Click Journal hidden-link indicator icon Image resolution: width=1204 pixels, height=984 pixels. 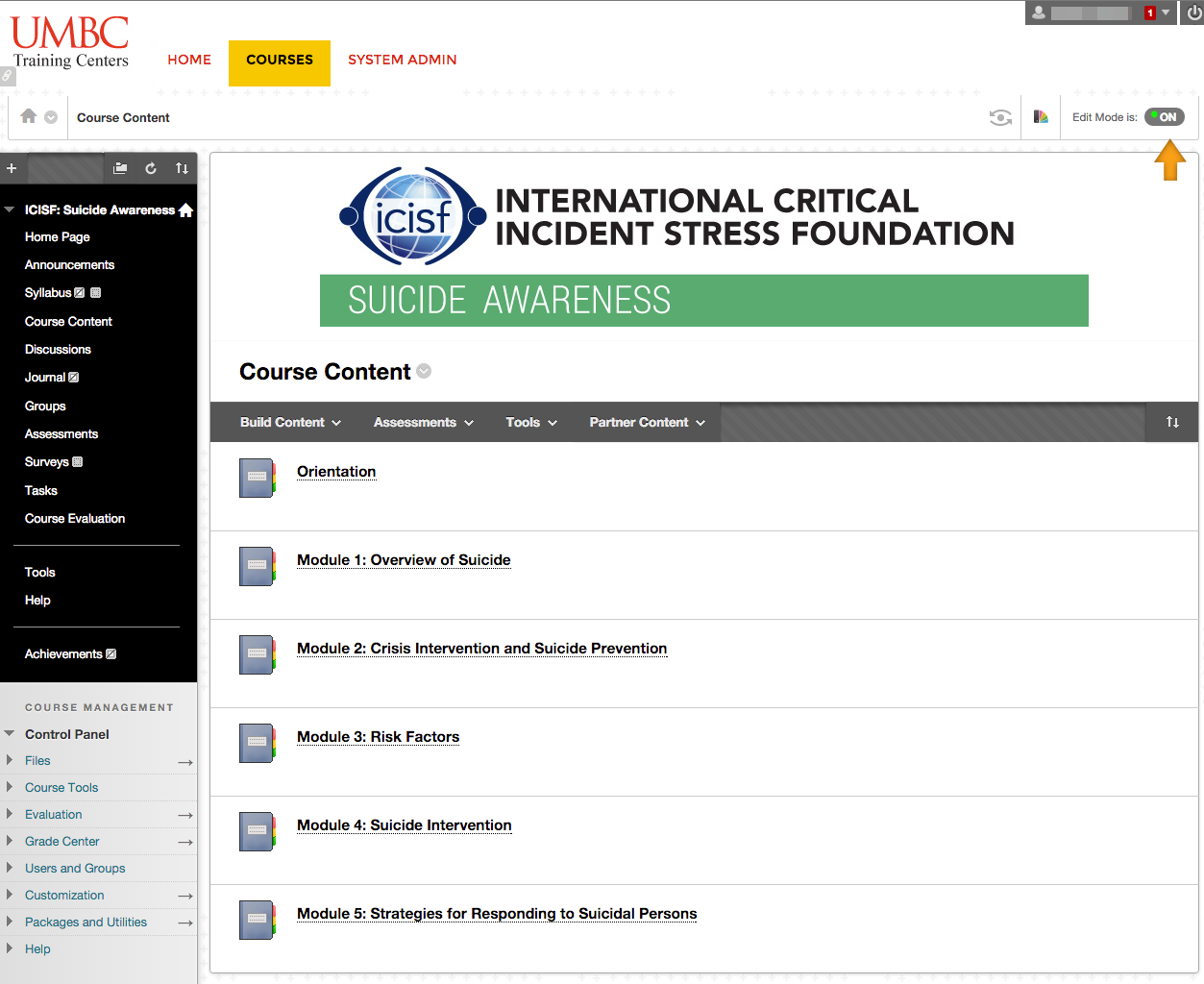pyautogui.click(x=74, y=378)
